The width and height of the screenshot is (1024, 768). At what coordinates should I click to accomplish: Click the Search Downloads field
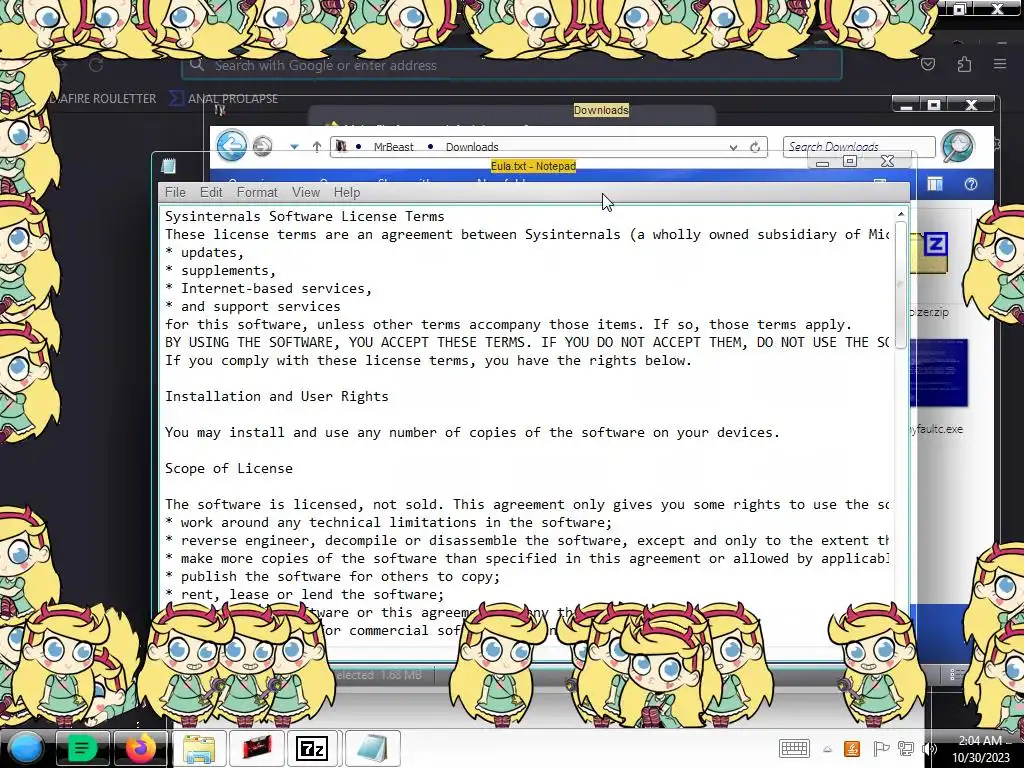[859, 147]
